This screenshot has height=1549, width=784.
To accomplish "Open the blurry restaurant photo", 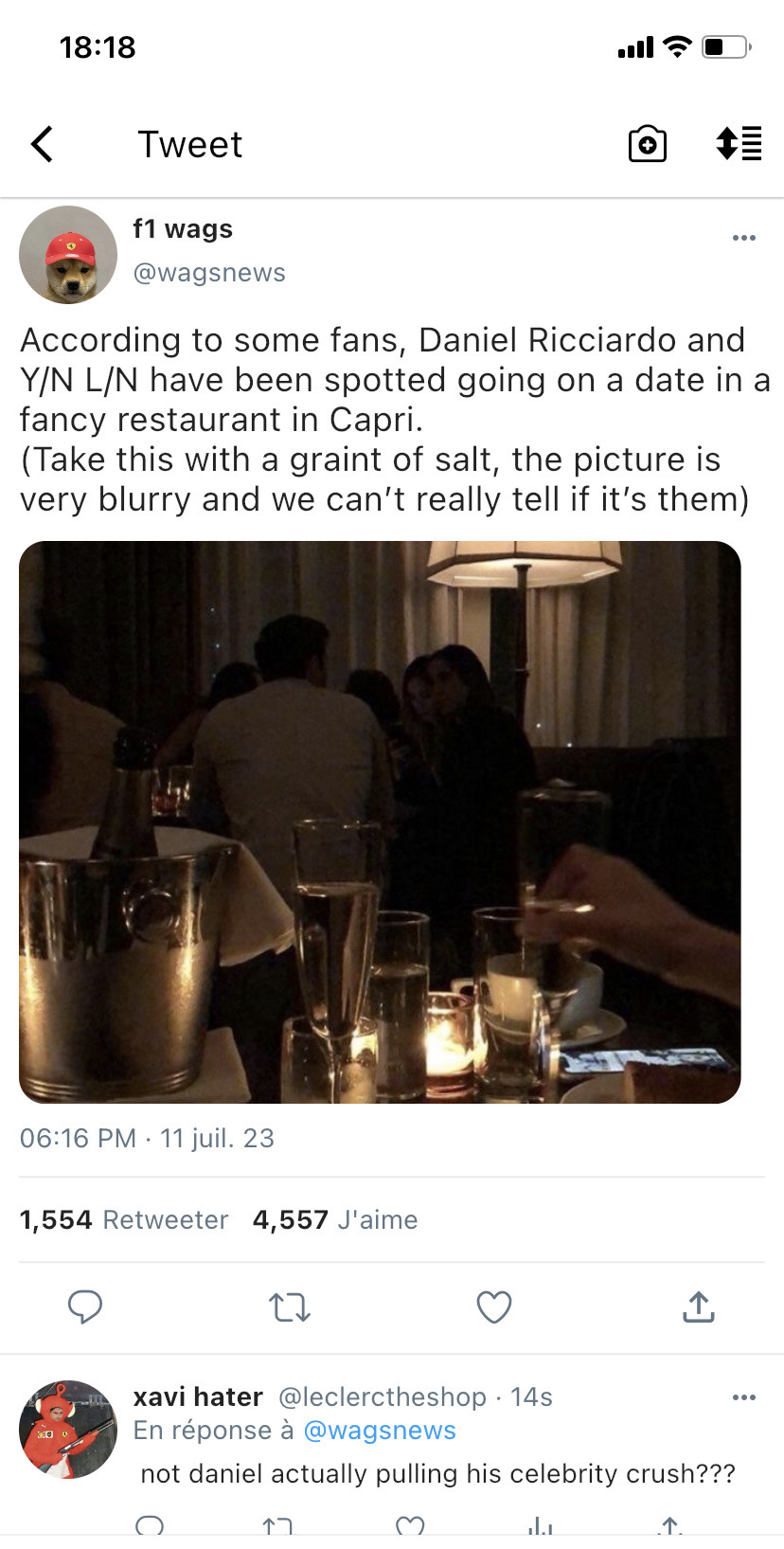I will [380, 821].
